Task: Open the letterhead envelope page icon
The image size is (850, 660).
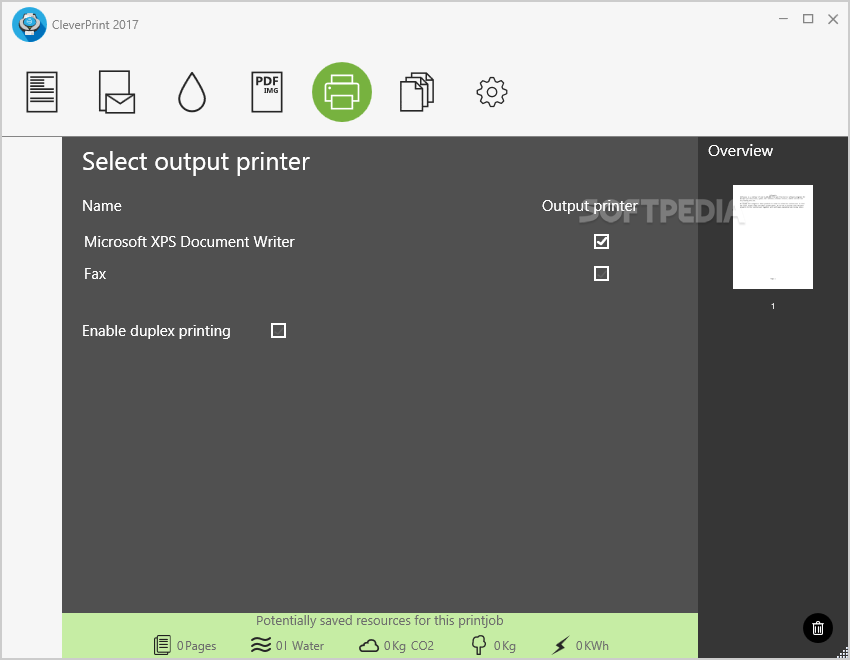Action: 117,92
